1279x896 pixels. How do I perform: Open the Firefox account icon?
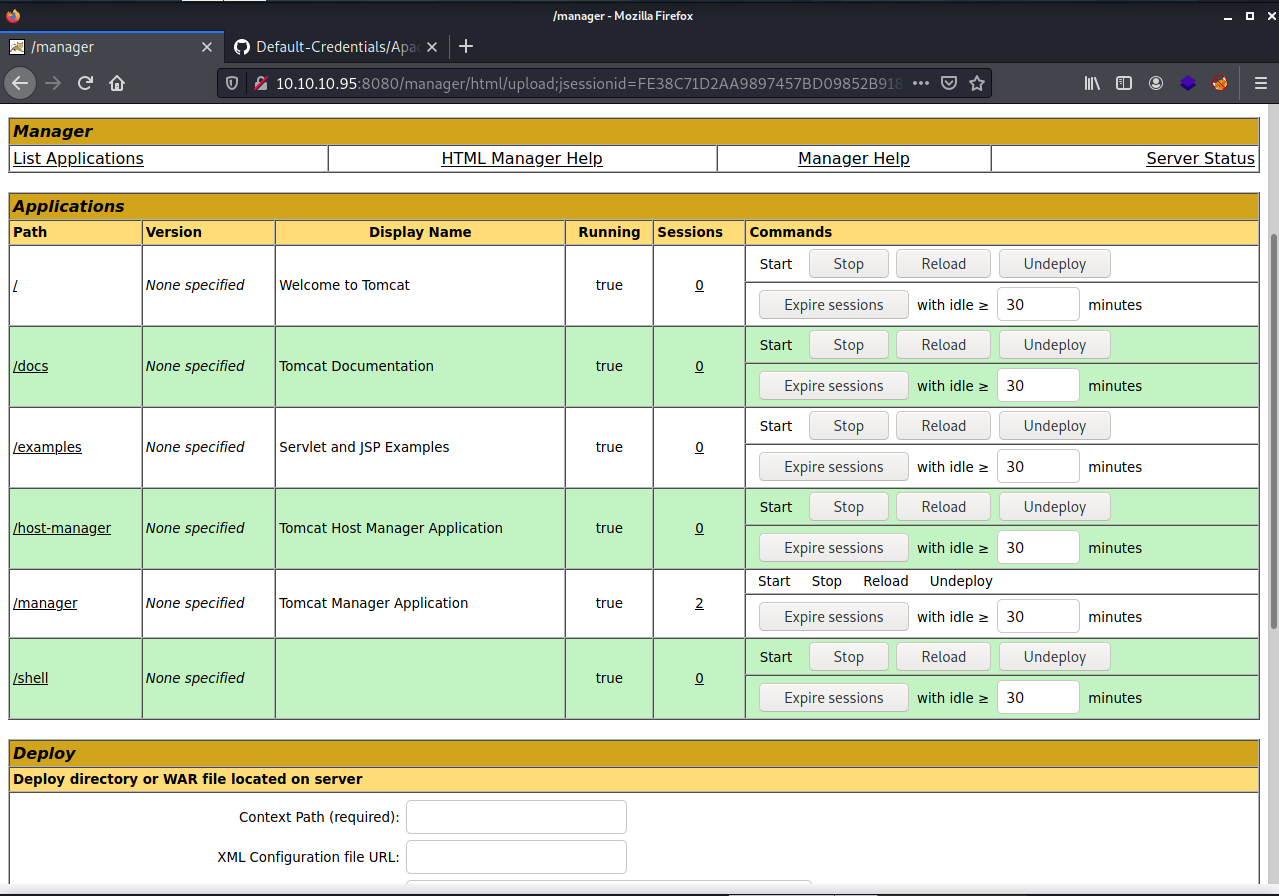tap(1156, 83)
